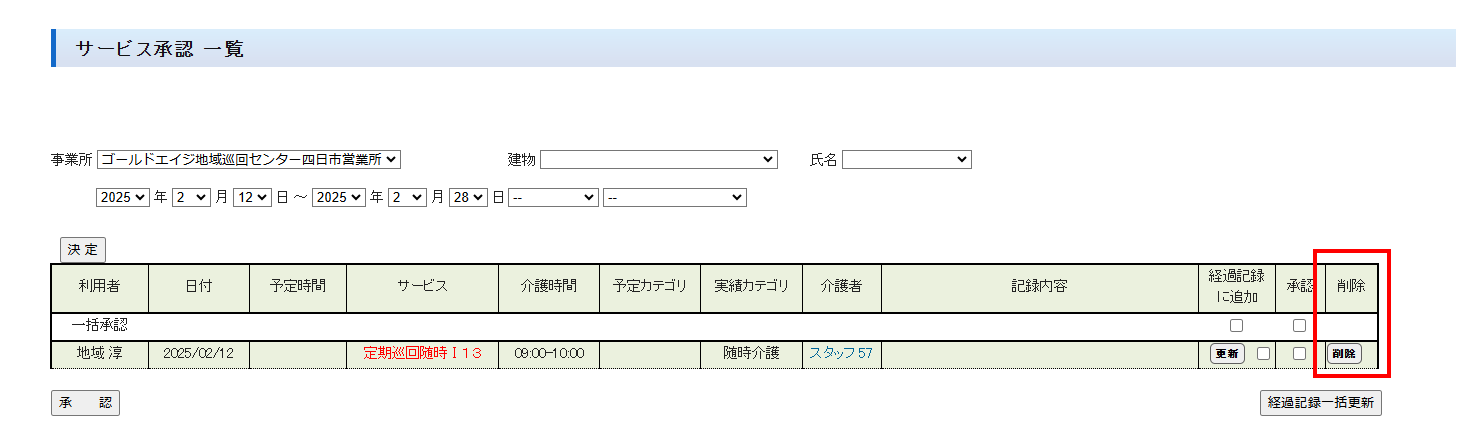Screen dimensions: 1471x435
Task: Click the 承認 button below the table
Action: [x=85, y=403]
